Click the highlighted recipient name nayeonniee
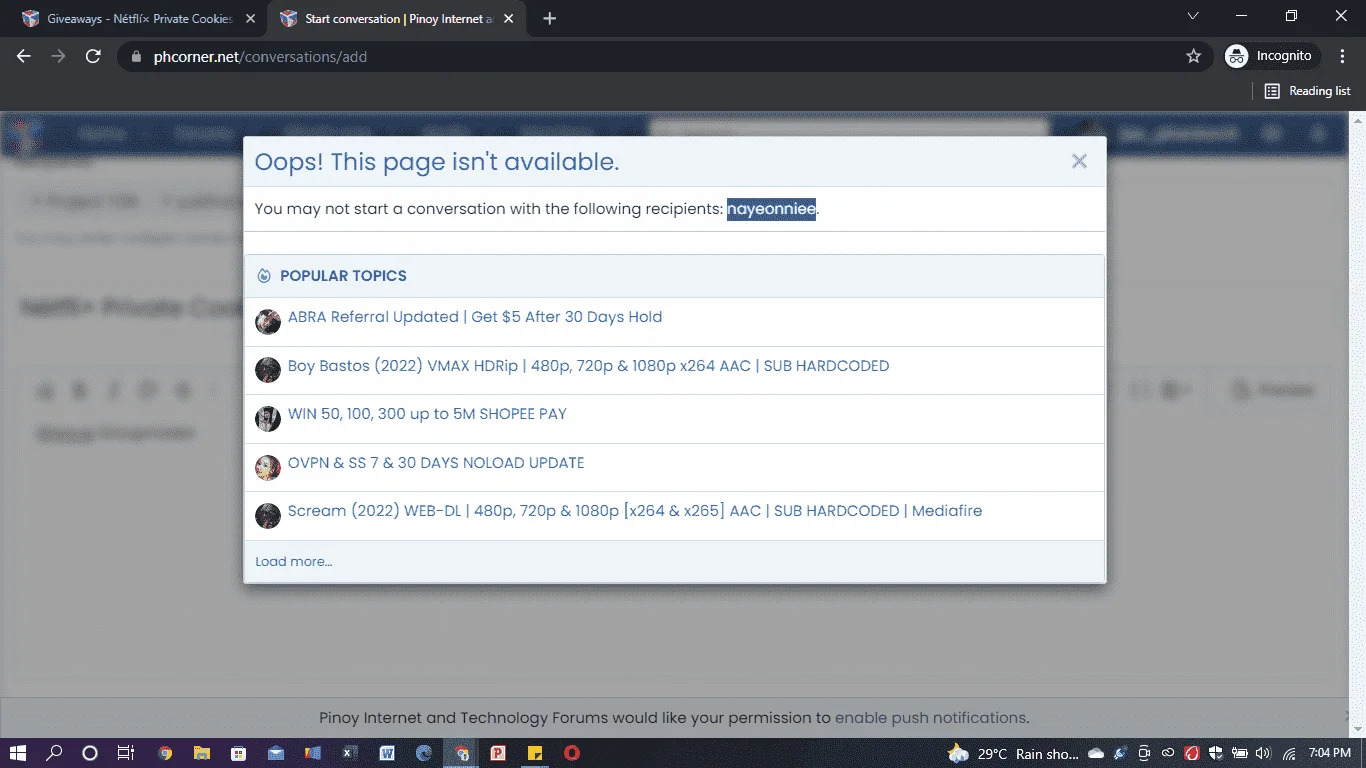This screenshot has width=1366, height=768. pyautogui.click(x=771, y=209)
